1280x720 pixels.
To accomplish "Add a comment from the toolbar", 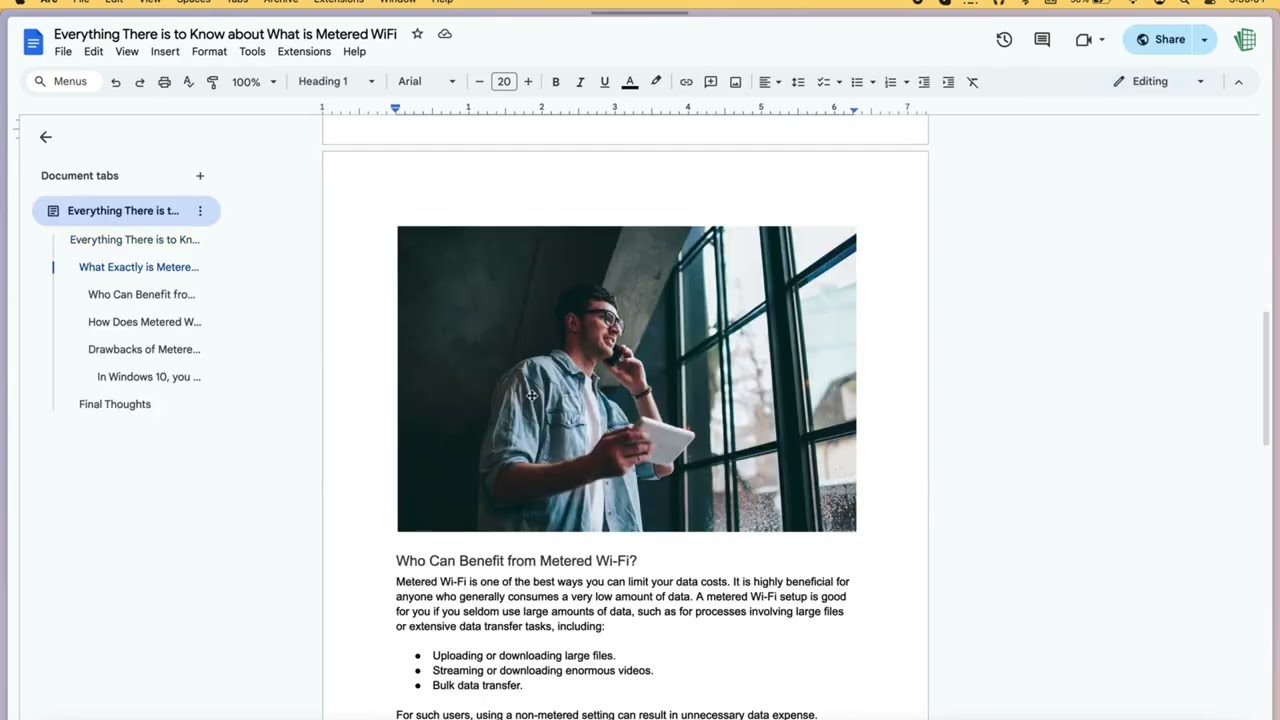I will tap(711, 82).
